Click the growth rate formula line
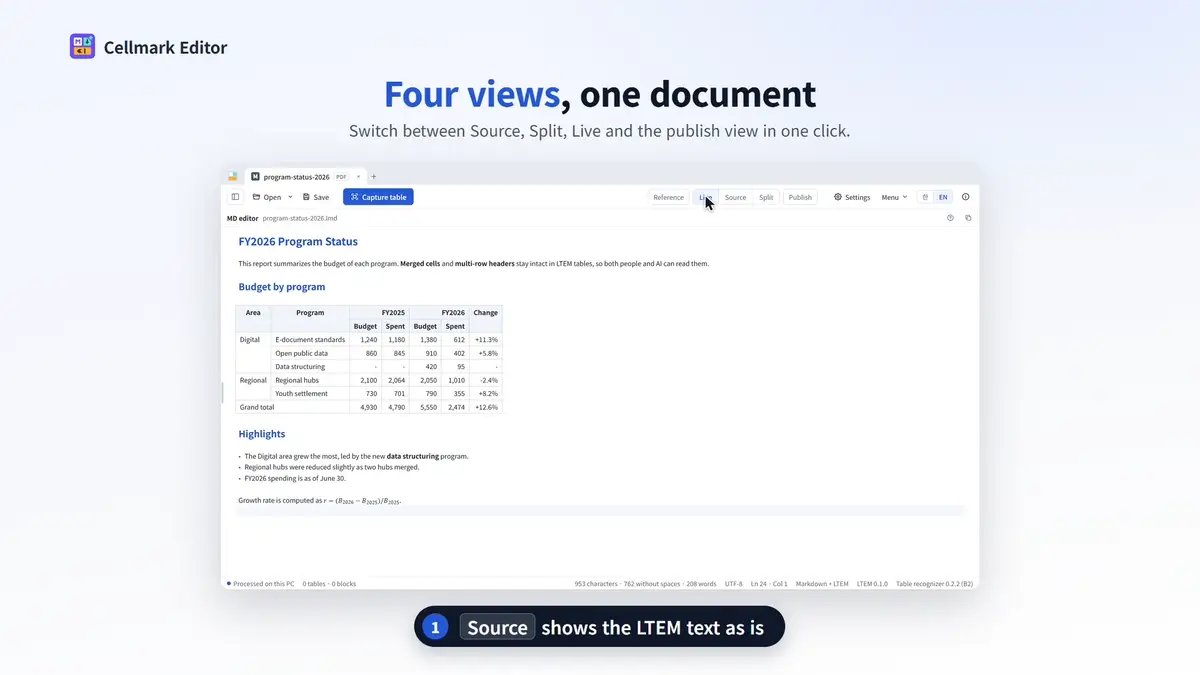The height and width of the screenshot is (675, 1200). pyautogui.click(x=320, y=500)
